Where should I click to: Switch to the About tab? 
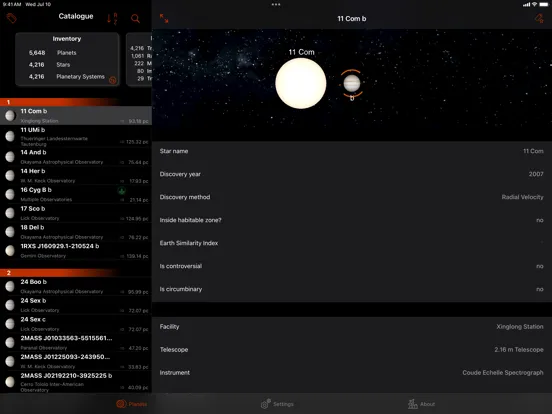[421, 404]
